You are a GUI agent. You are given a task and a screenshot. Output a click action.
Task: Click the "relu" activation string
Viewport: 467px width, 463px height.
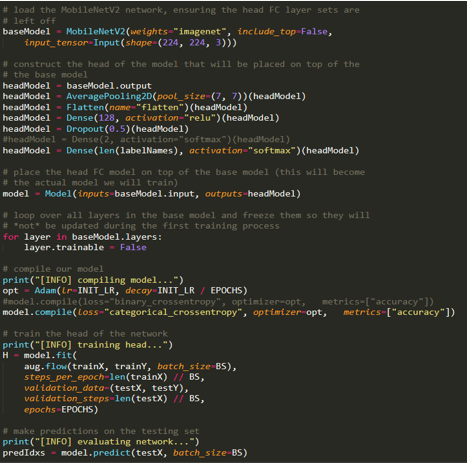tap(200, 118)
